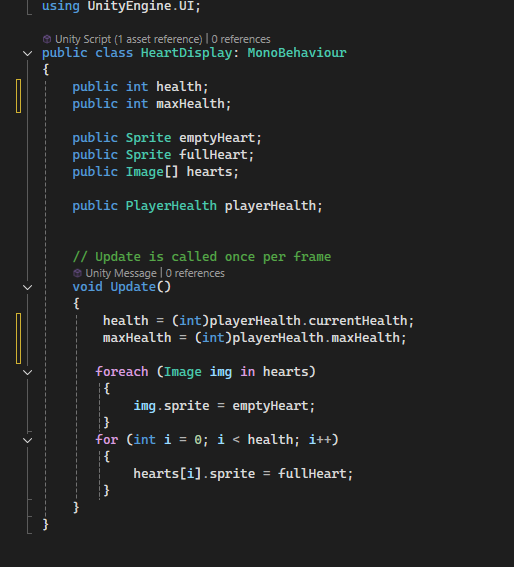514x567 pixels.
Task: Collapse the HeartDisplay class region
Action: coord(27,54)
